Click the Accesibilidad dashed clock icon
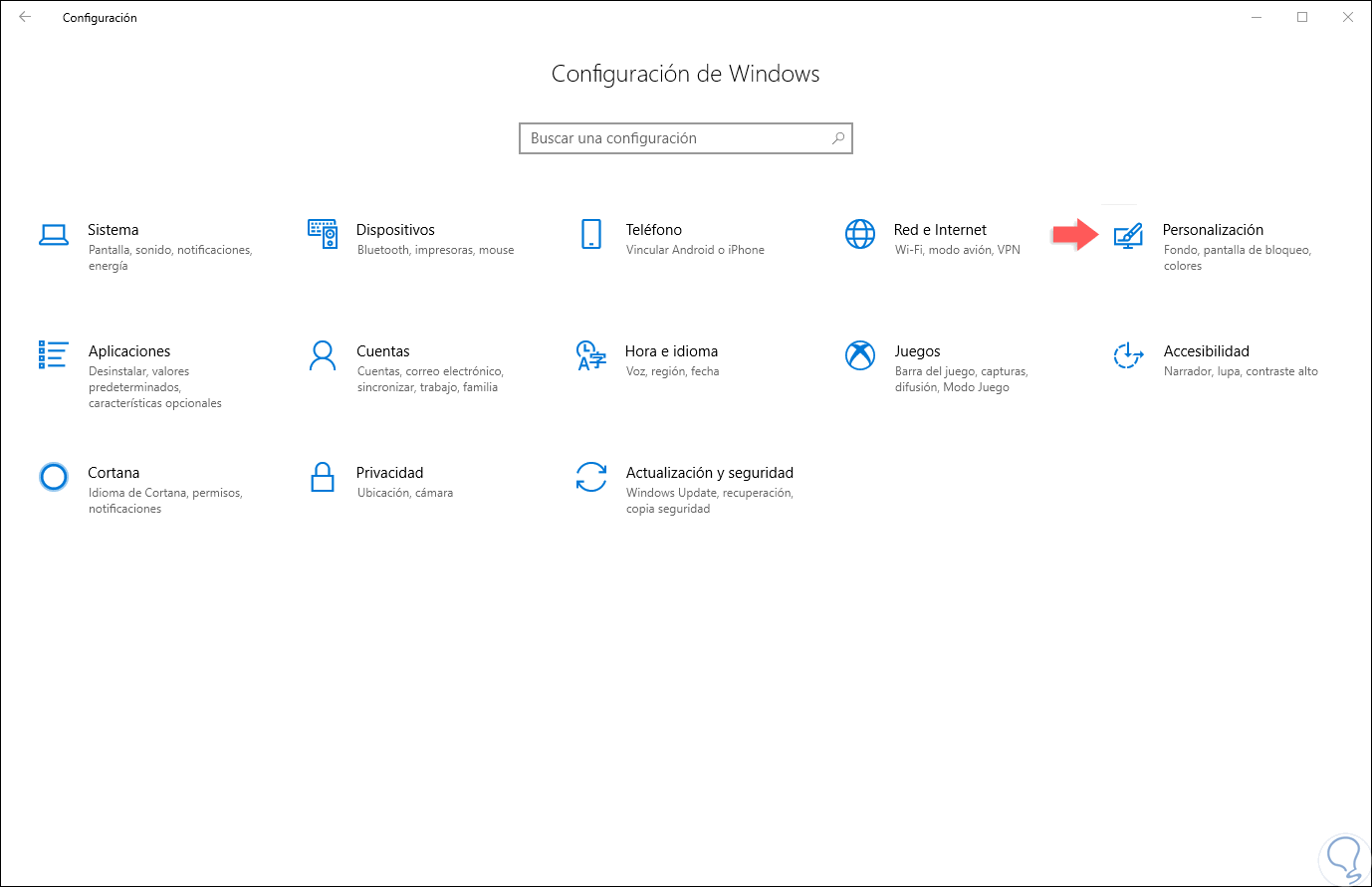Screen dimensions: 1372x887 (x=1128, y=355)
